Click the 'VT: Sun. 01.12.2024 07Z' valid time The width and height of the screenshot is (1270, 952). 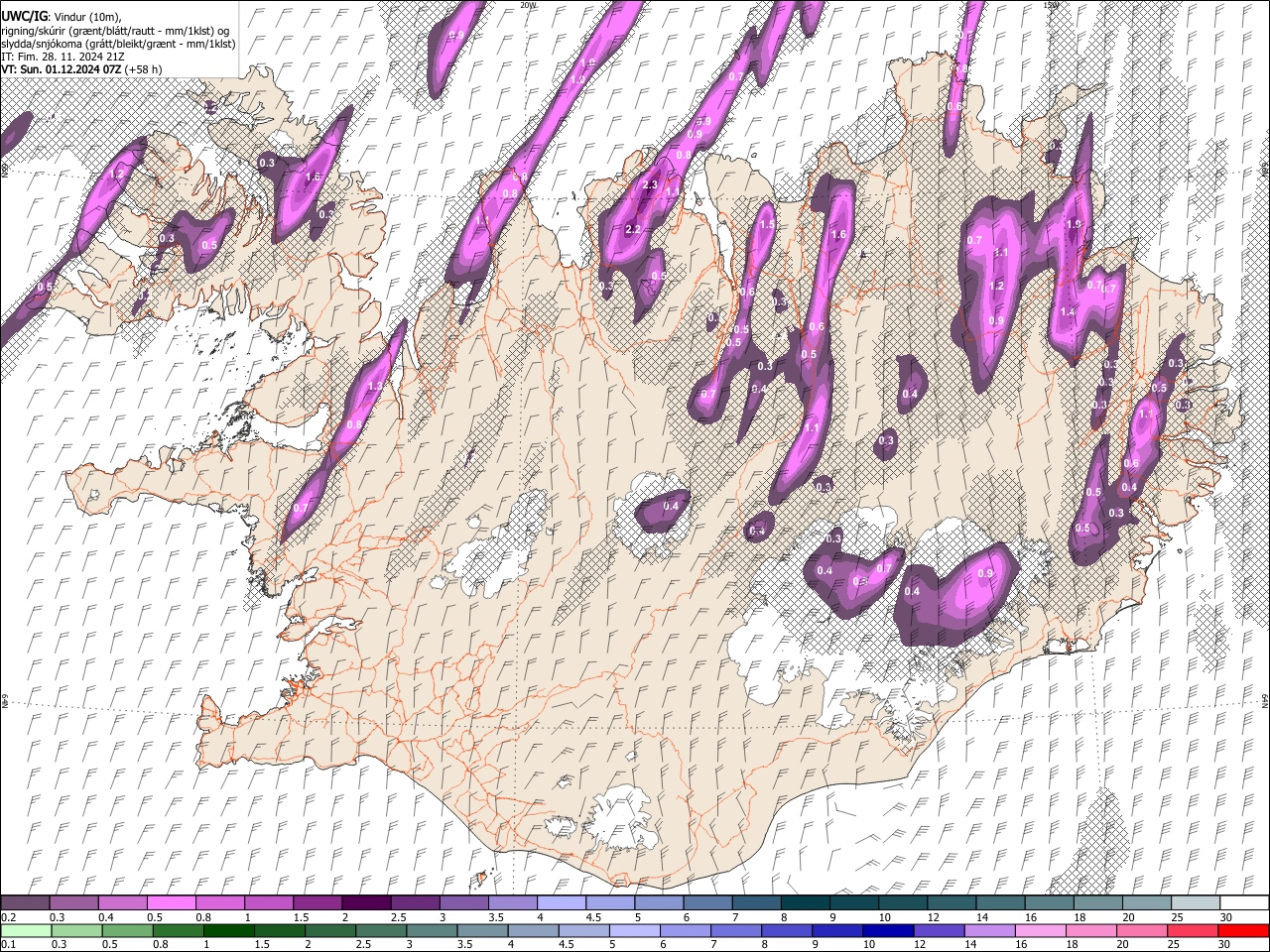pyautogui.click(x=62, y=69)
